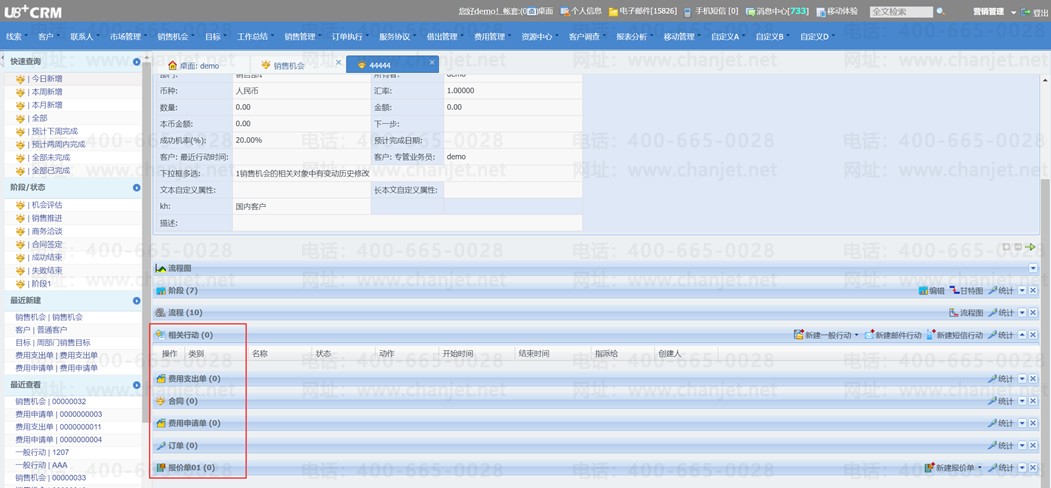Viewport: 1051px width, 488px height.
Task: Click the green arrow icon above 流程图
Action: click(1030, 247)
